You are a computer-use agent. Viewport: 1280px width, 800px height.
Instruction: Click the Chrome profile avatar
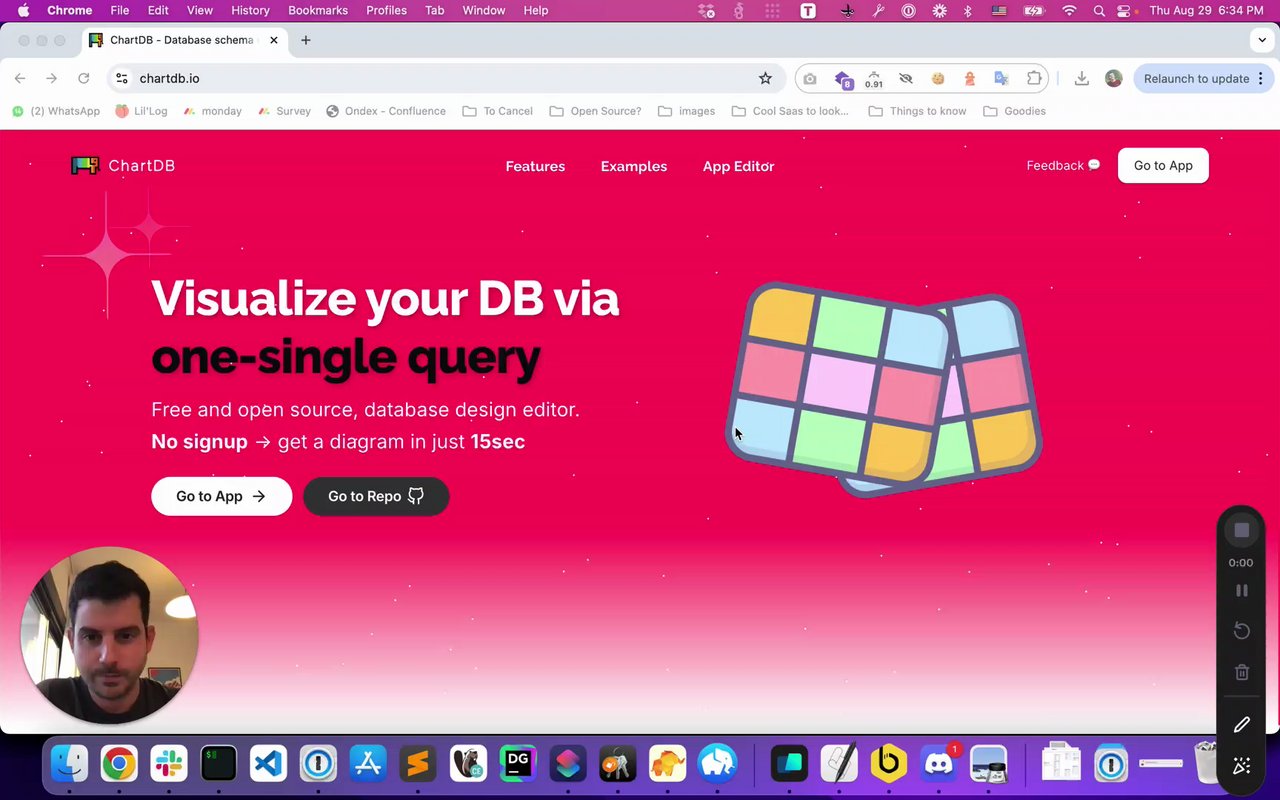pos(1113,78)
